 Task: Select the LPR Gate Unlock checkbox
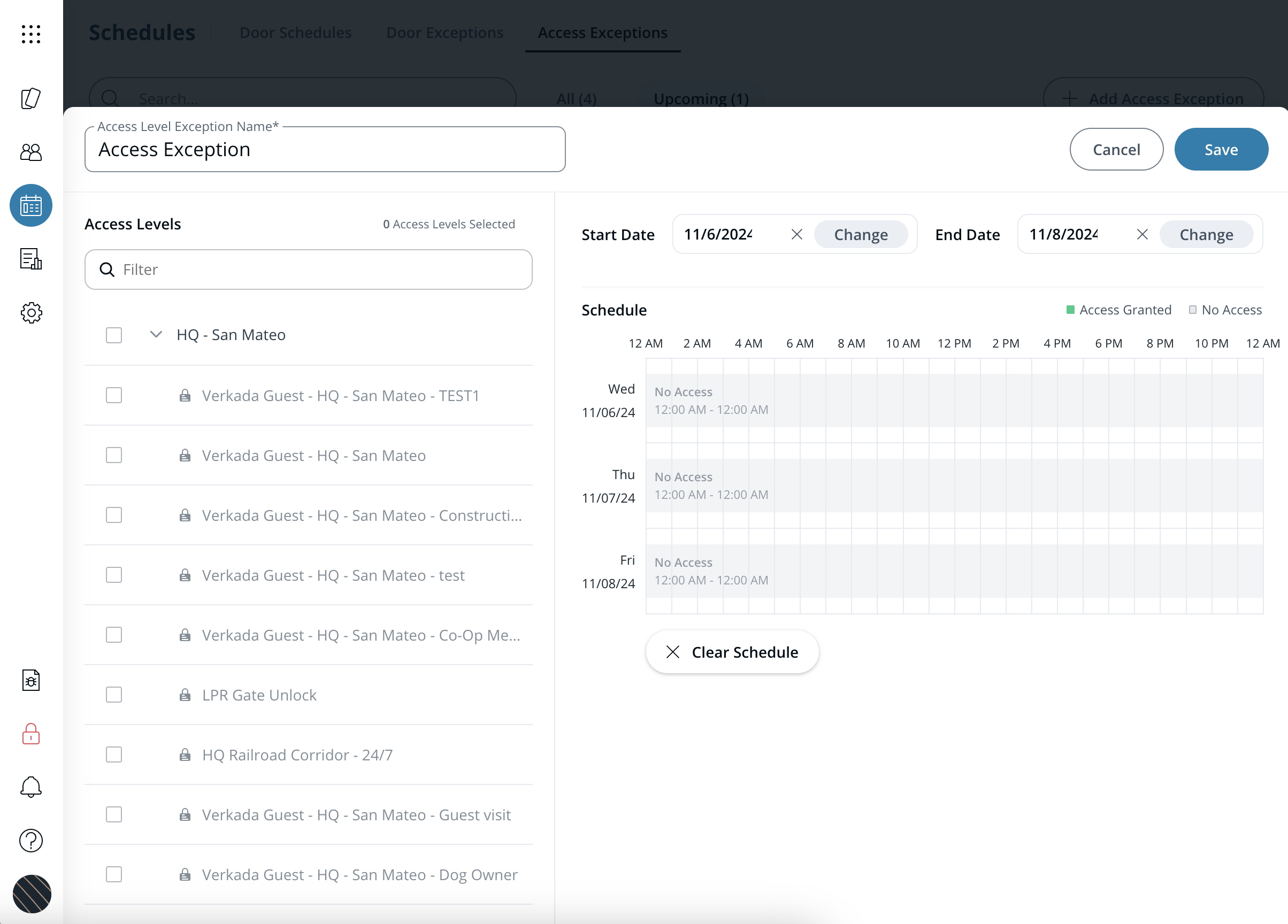pyautogui.click(x=114, y=695)
